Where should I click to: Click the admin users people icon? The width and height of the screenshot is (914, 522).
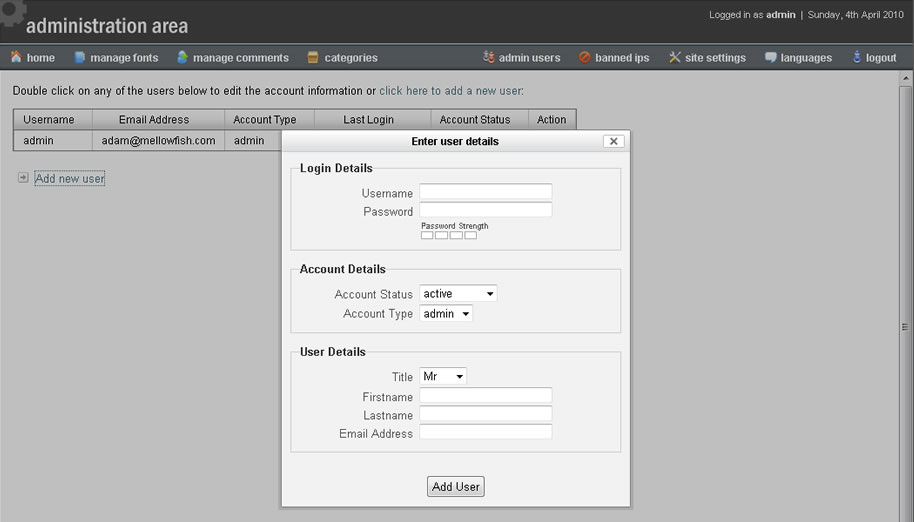pyautogui.click(x=488, y=57)
